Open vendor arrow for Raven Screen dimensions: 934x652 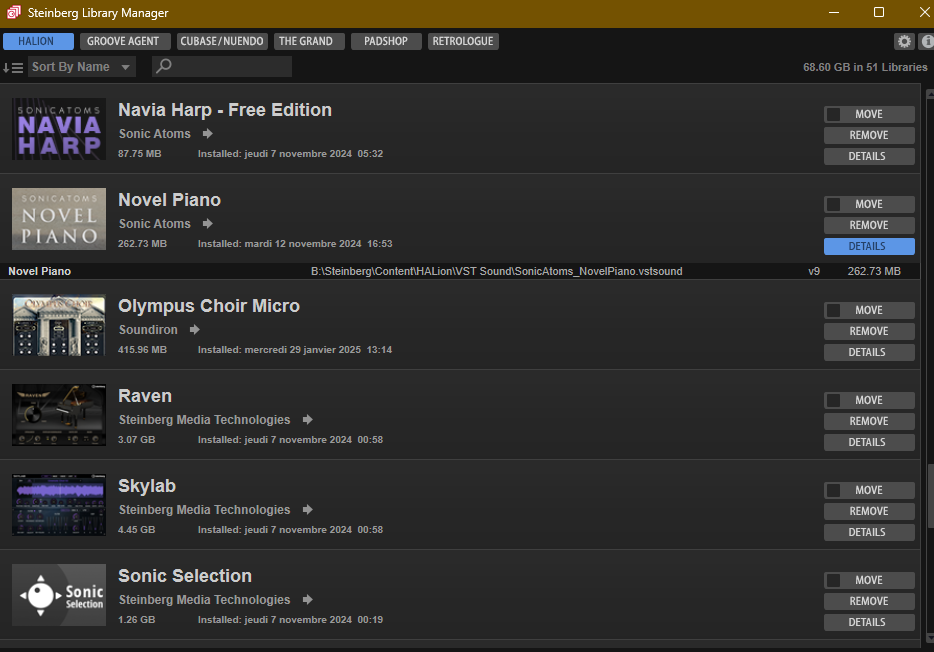pyautogui.click(x=307, y=419)
